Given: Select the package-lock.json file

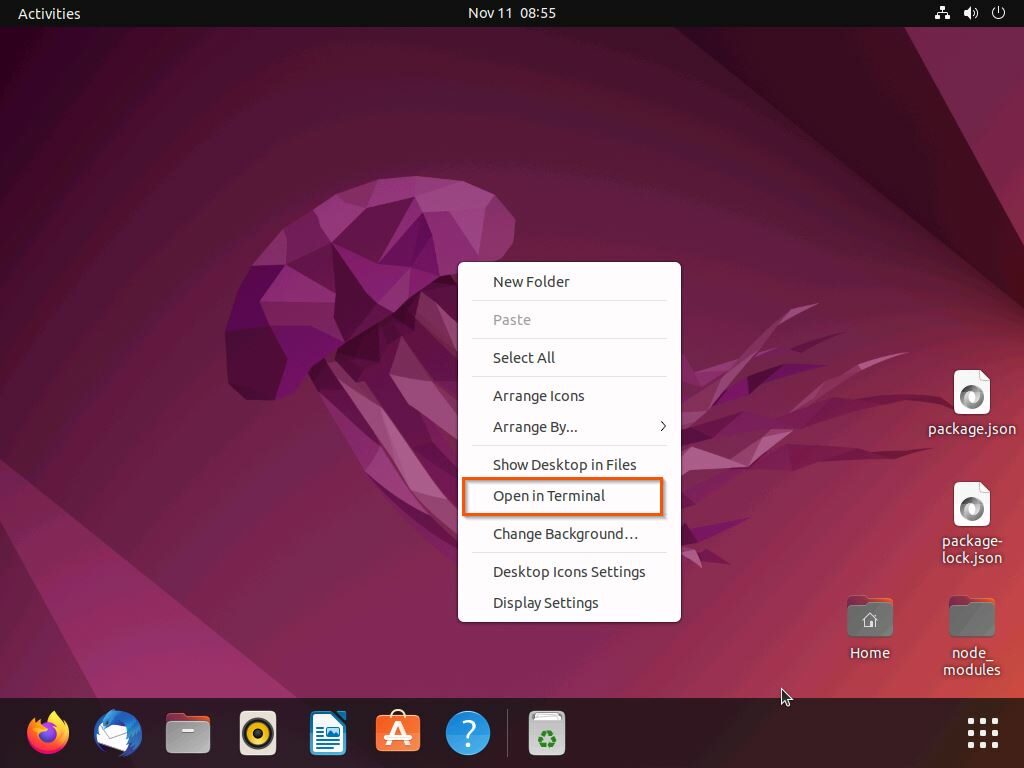Looking at the screenshot, I should pos(971,506).
